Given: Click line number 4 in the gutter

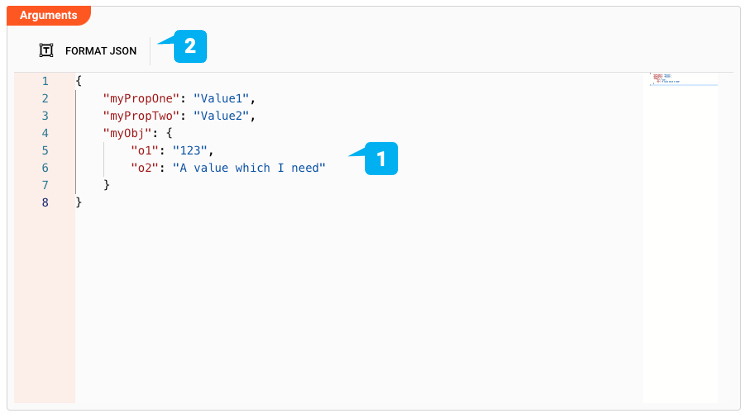Looking at the screenshot, I should (x=45, y=133).
